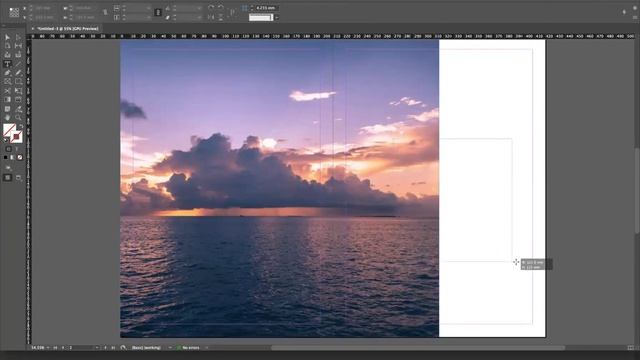Go to first page button
640x360 pixels.
click(x=56, y=348)
